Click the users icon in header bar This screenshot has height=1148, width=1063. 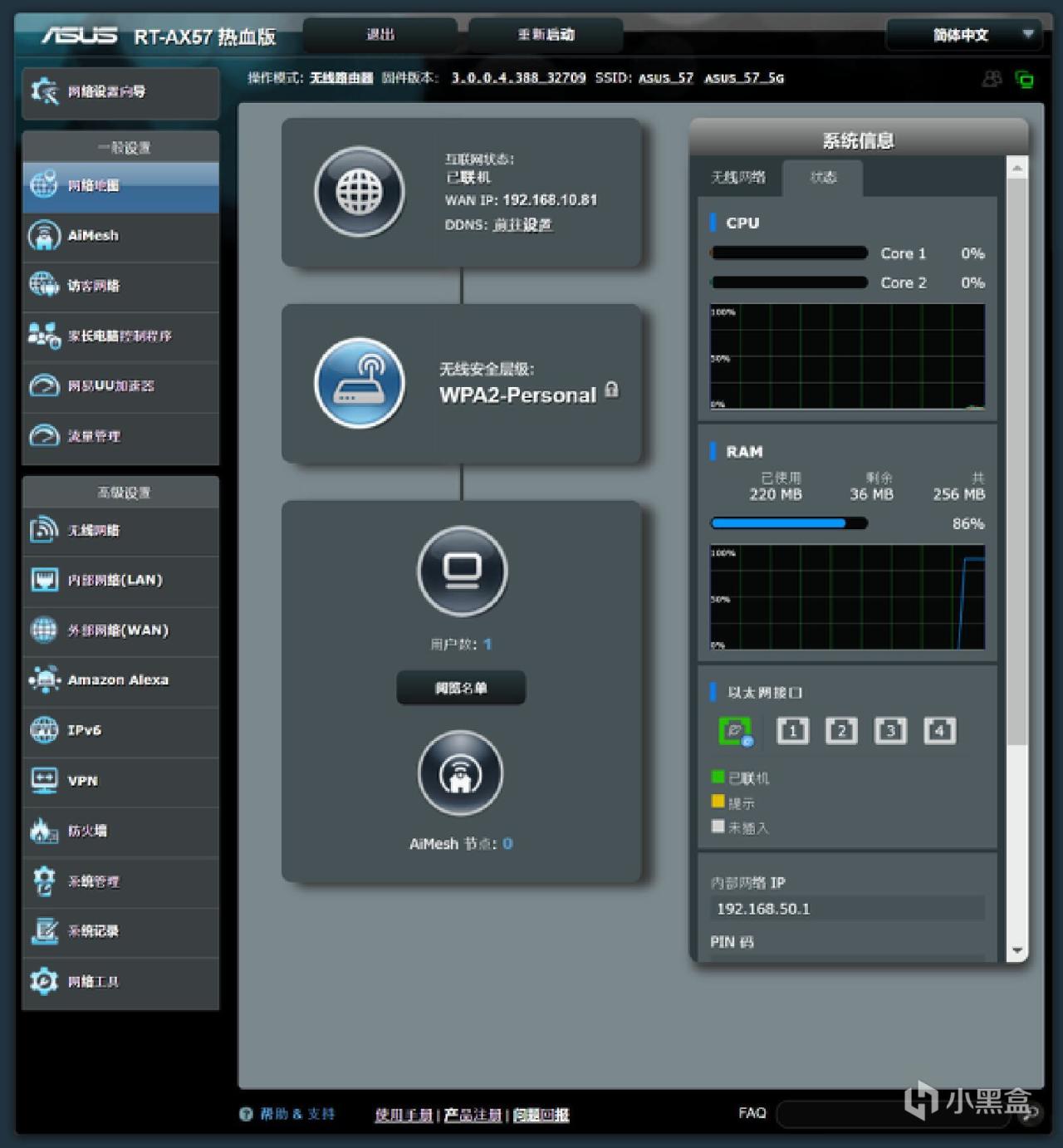point(992,79)
